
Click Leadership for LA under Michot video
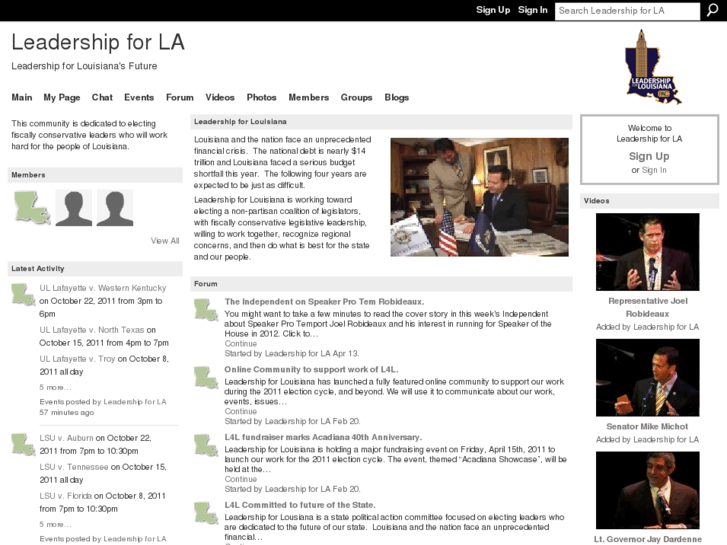[x=666, y=440]
